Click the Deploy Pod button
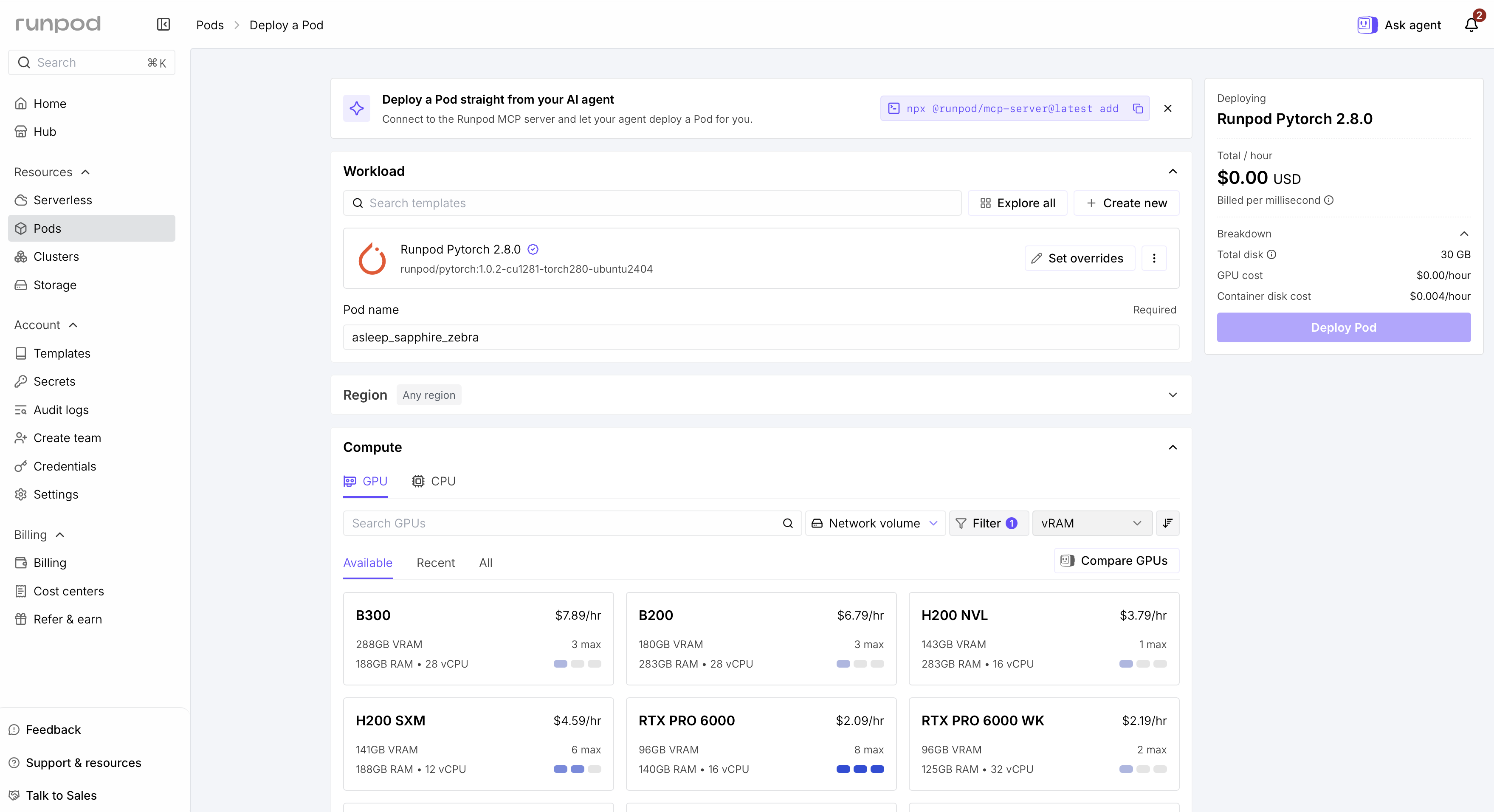1494x812 pixels. coord(1343,328)
